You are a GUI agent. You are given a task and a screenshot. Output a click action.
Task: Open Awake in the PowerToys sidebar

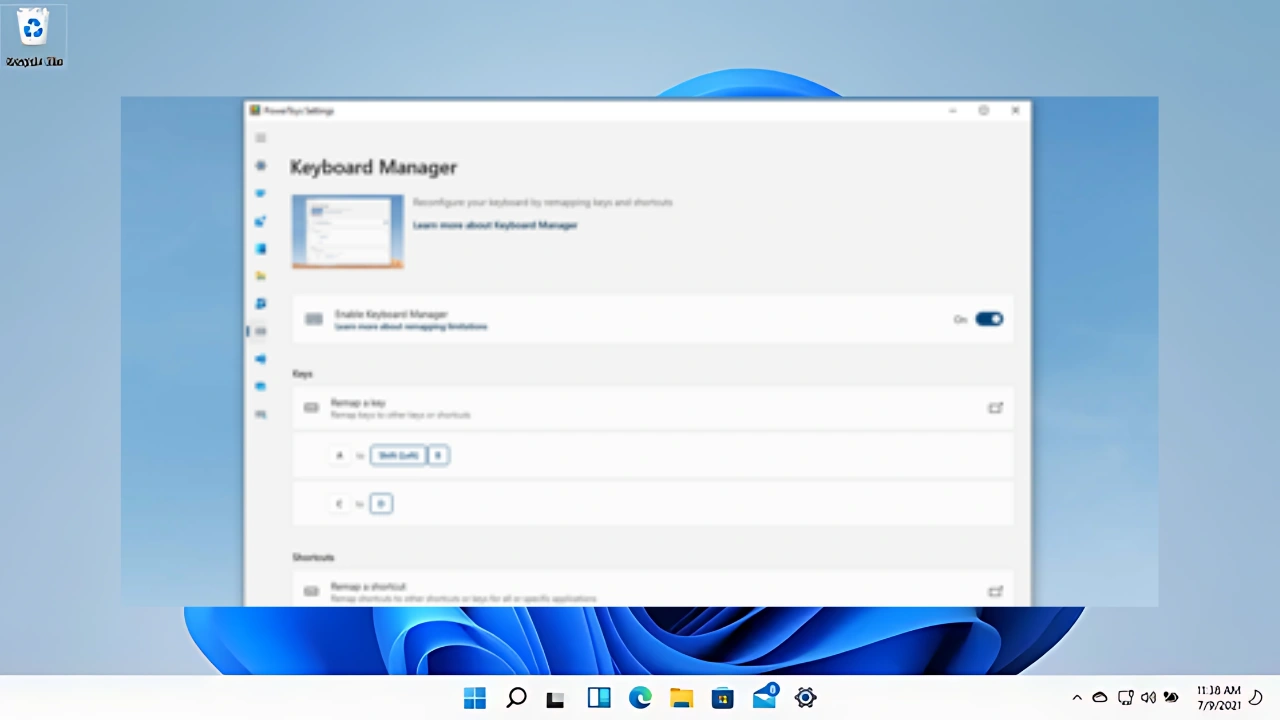(260, 193)
